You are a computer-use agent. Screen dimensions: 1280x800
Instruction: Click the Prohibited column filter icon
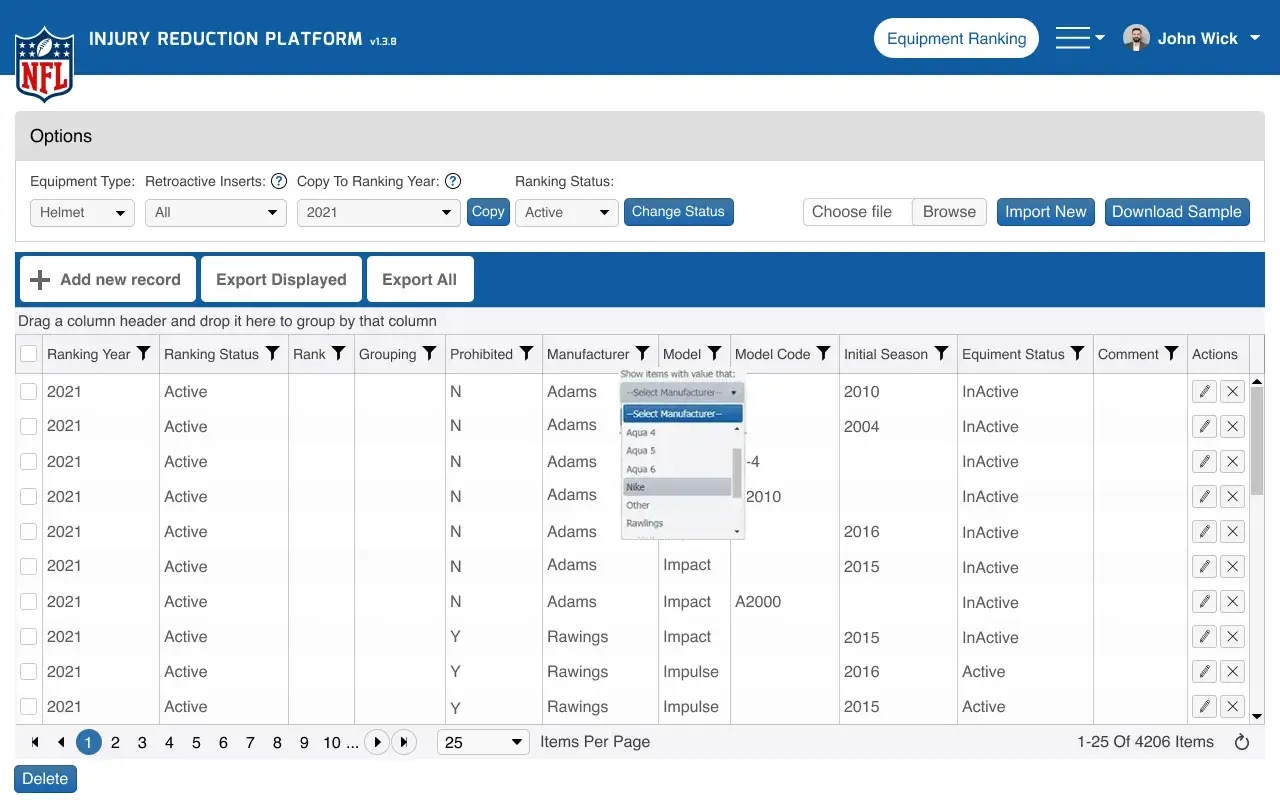click(526, 354)
